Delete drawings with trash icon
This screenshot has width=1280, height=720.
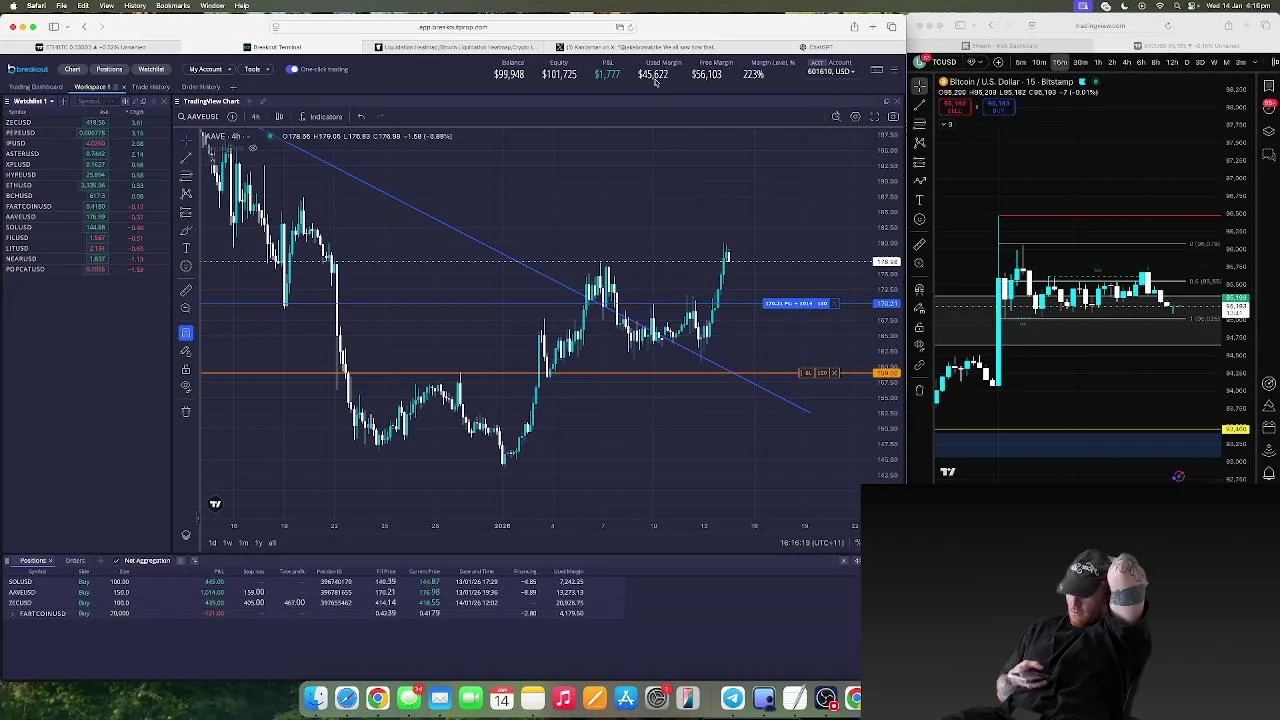point(186,412)
